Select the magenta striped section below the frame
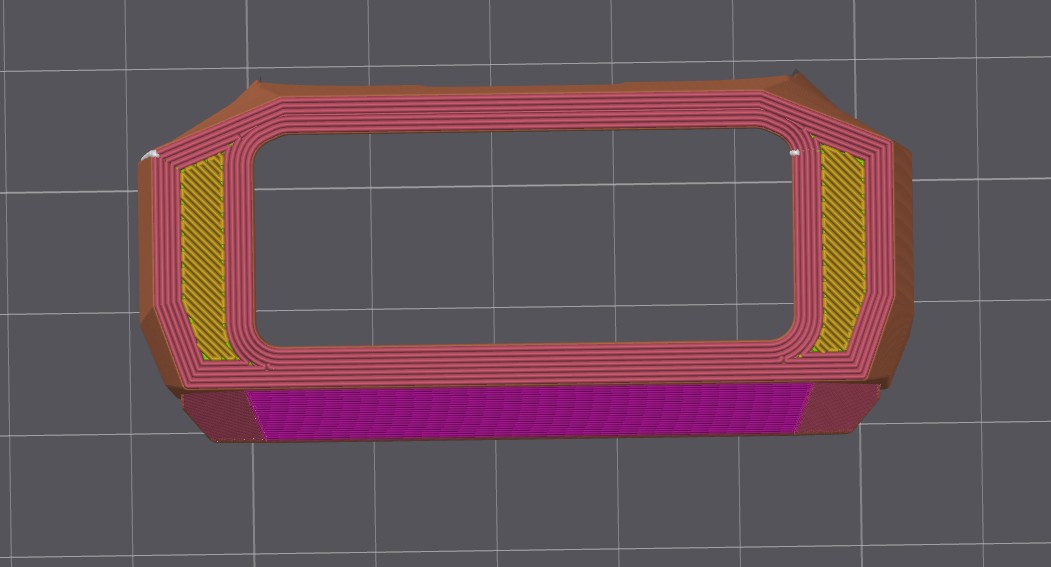 tap(530, 411)
